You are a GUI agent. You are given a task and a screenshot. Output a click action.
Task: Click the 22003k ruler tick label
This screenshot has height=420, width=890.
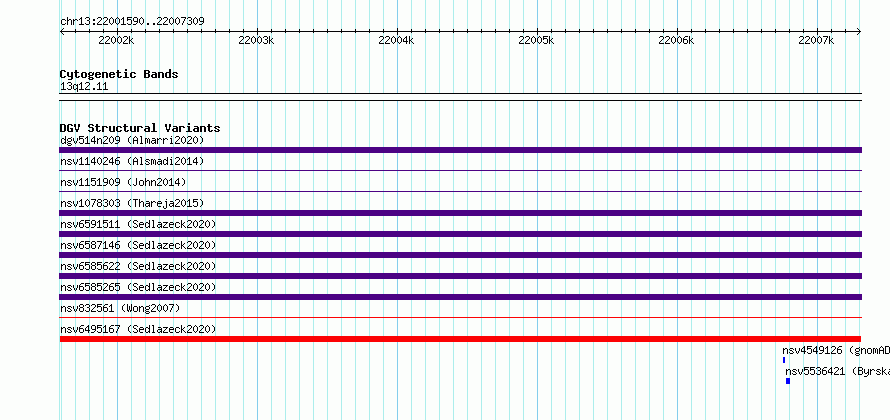256,40
